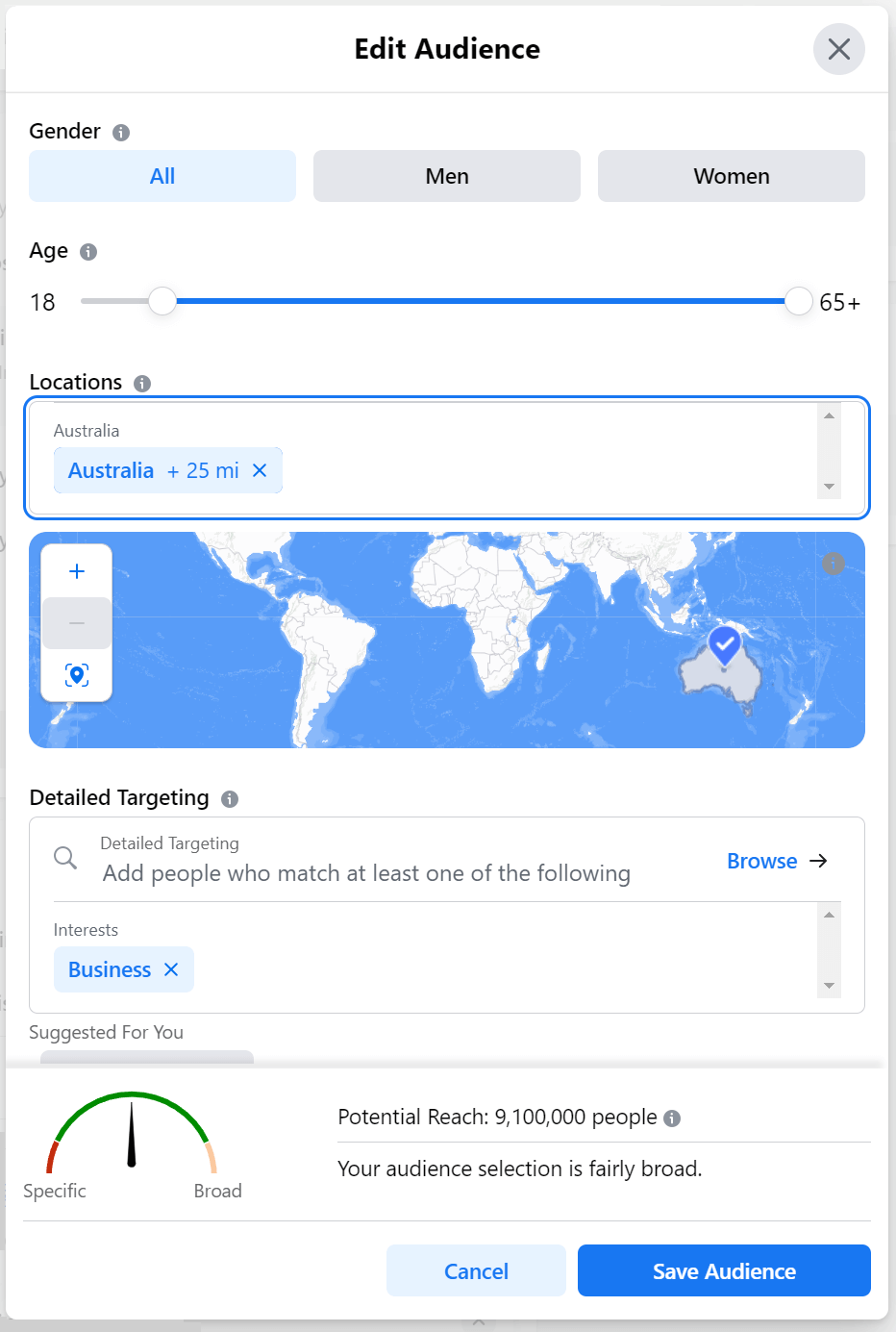Click the minimum age slider handle

point(162,301)
